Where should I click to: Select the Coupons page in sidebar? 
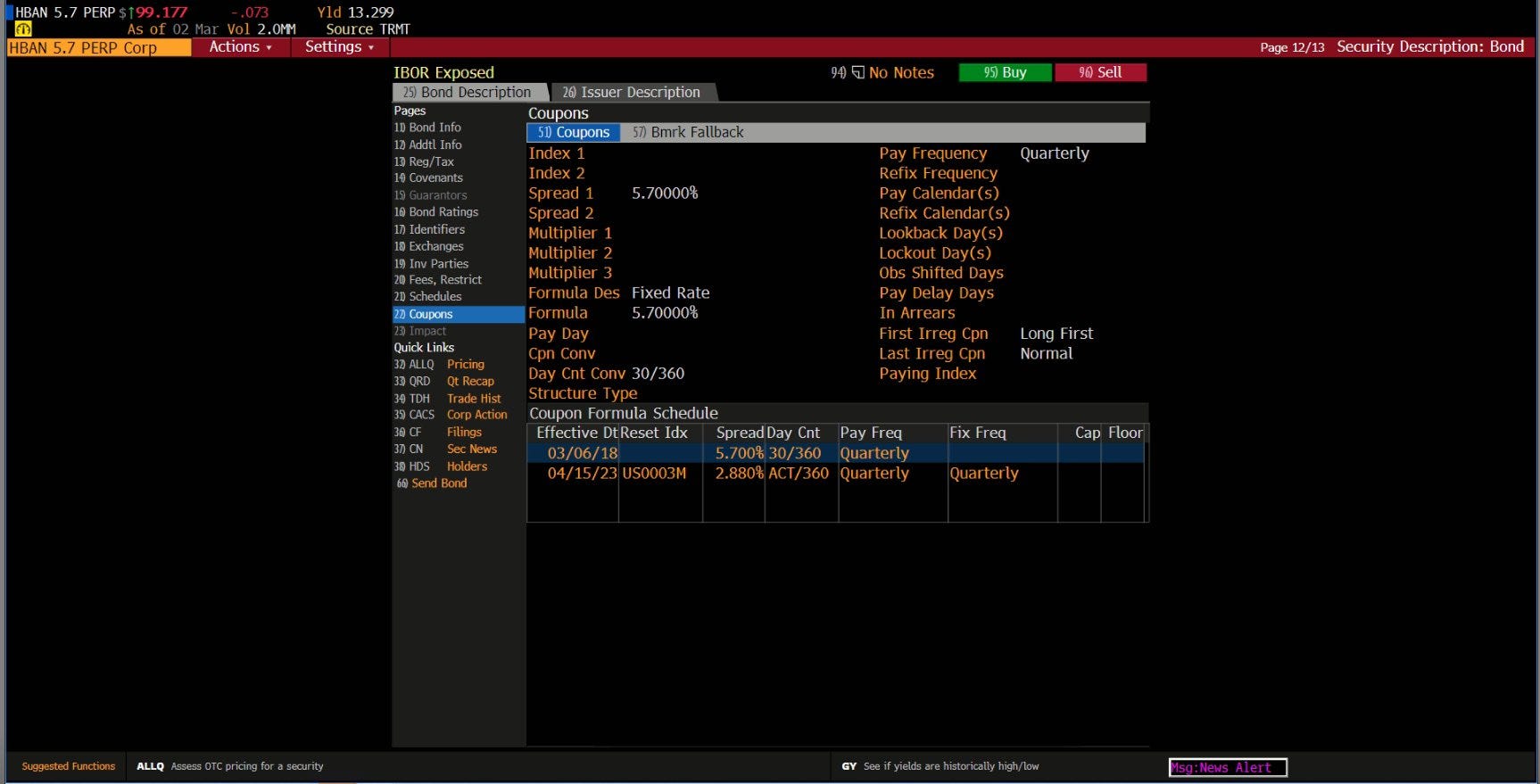(458, 314)
